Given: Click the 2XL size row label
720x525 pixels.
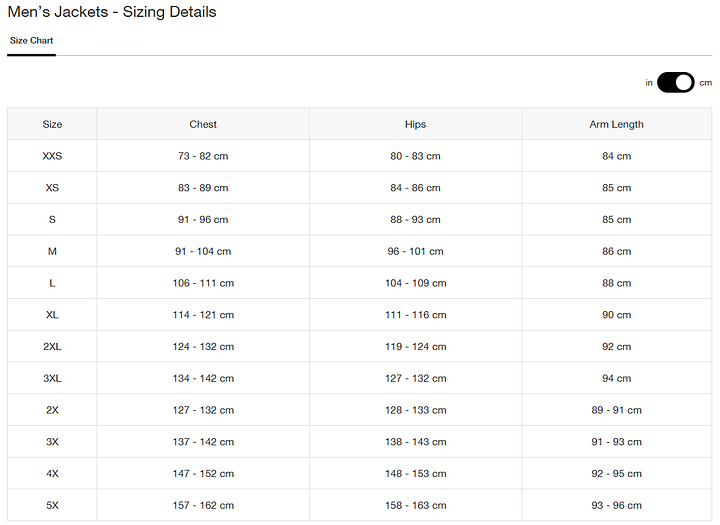Looking at the screenshot, I should (x=52, y=347).
